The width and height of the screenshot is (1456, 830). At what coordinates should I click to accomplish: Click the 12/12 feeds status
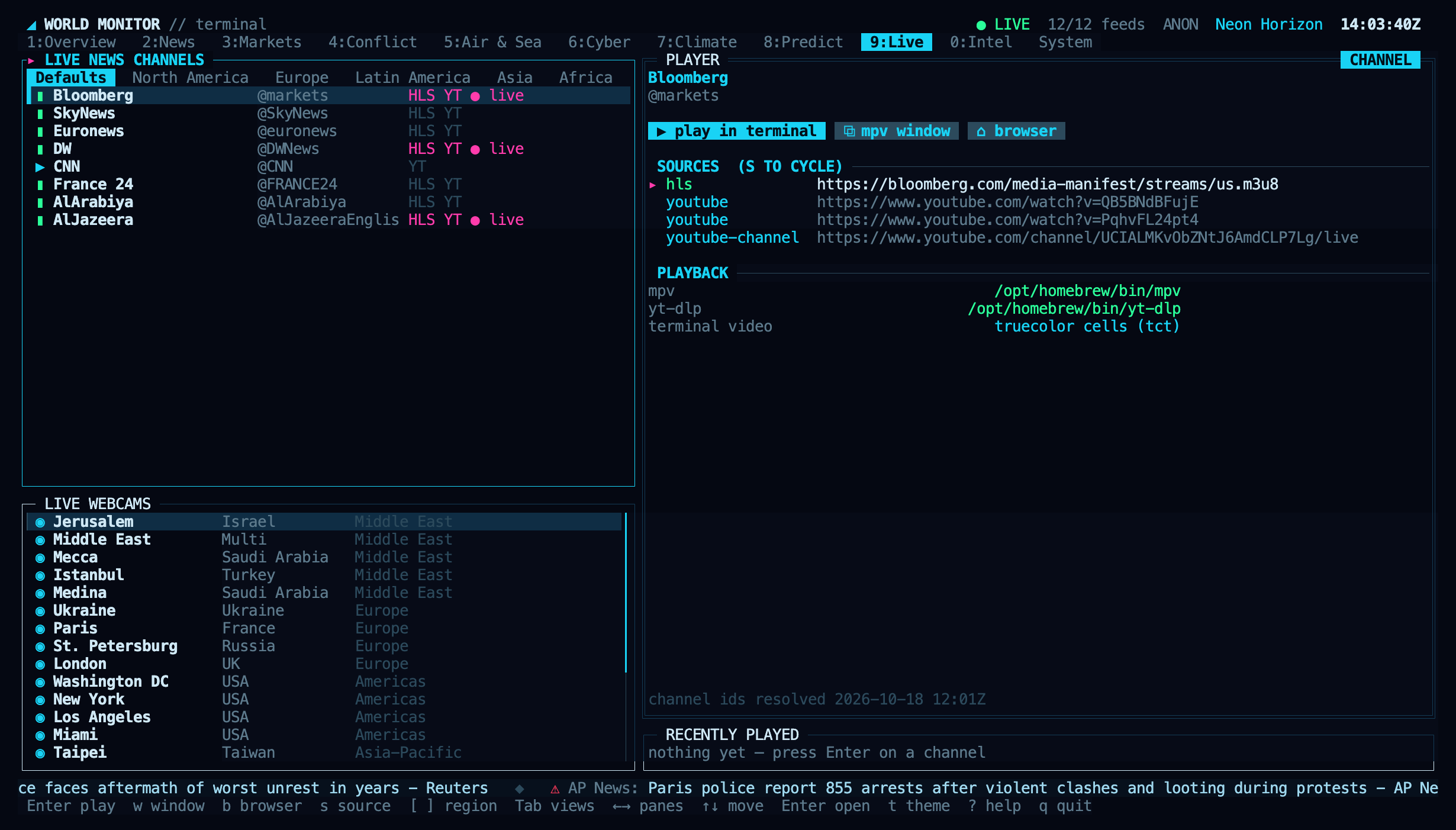click(x=1096, y=24)
